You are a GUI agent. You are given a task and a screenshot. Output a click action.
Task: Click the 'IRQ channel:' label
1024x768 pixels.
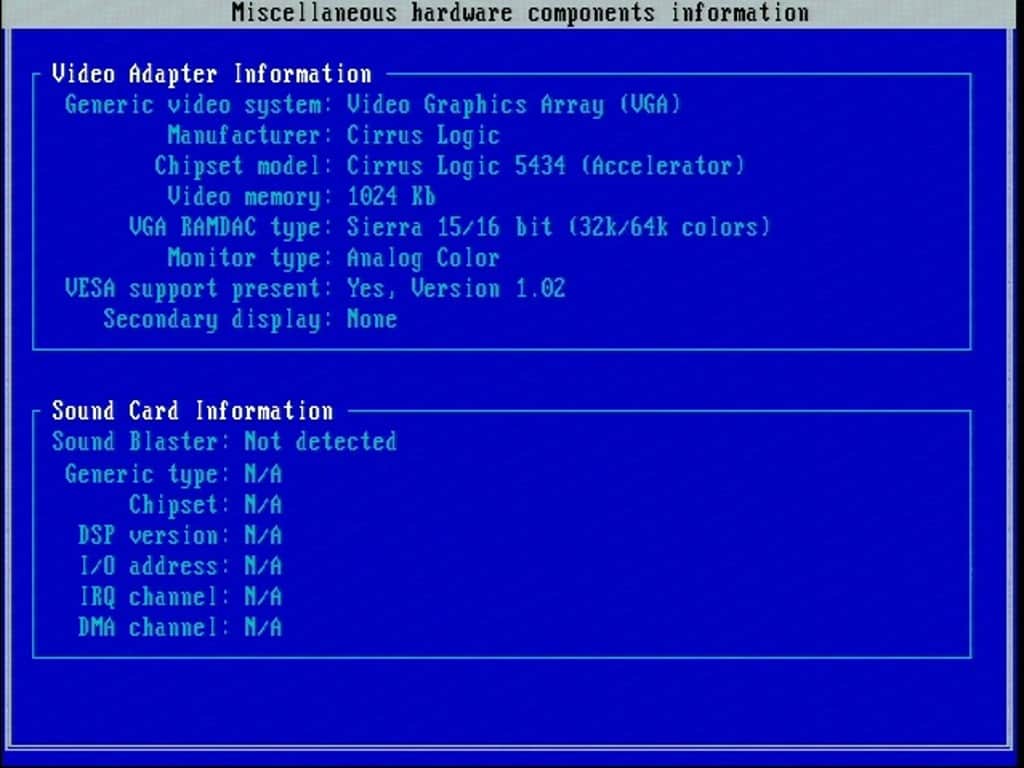(153, 597)
